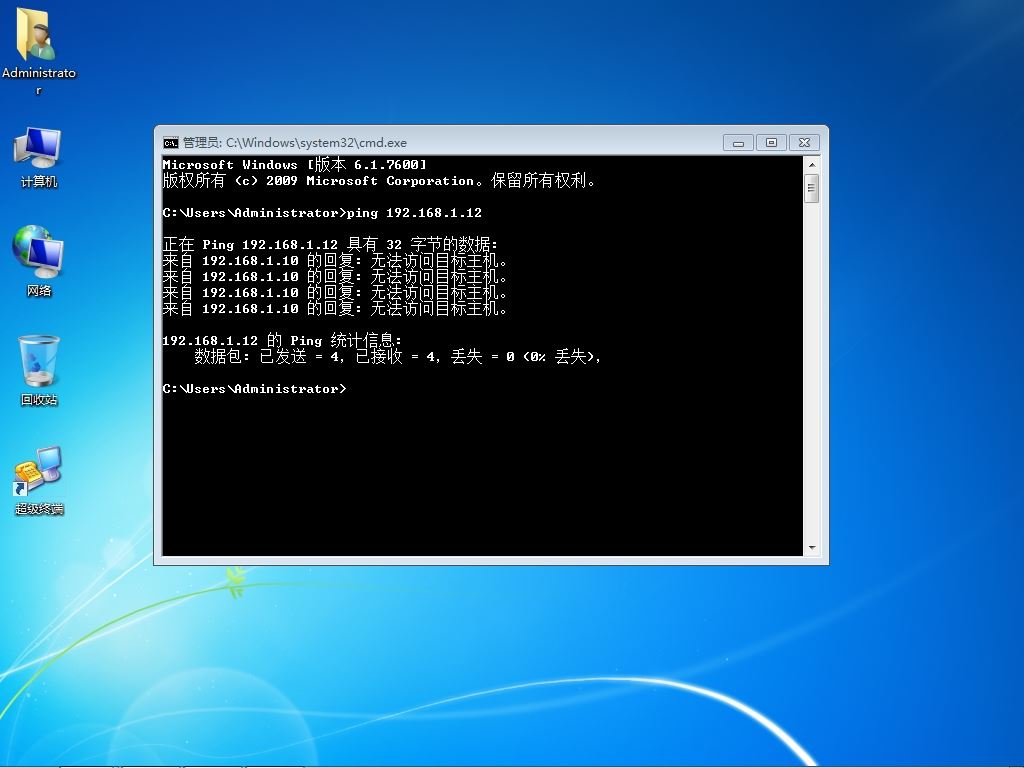Open the Administrator folder desktop icon
1024x768 pixels.
click(x=38, y=51)
